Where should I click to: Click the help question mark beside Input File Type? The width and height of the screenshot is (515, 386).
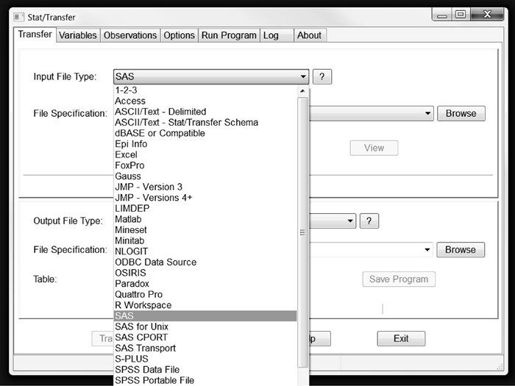(322, 77)
